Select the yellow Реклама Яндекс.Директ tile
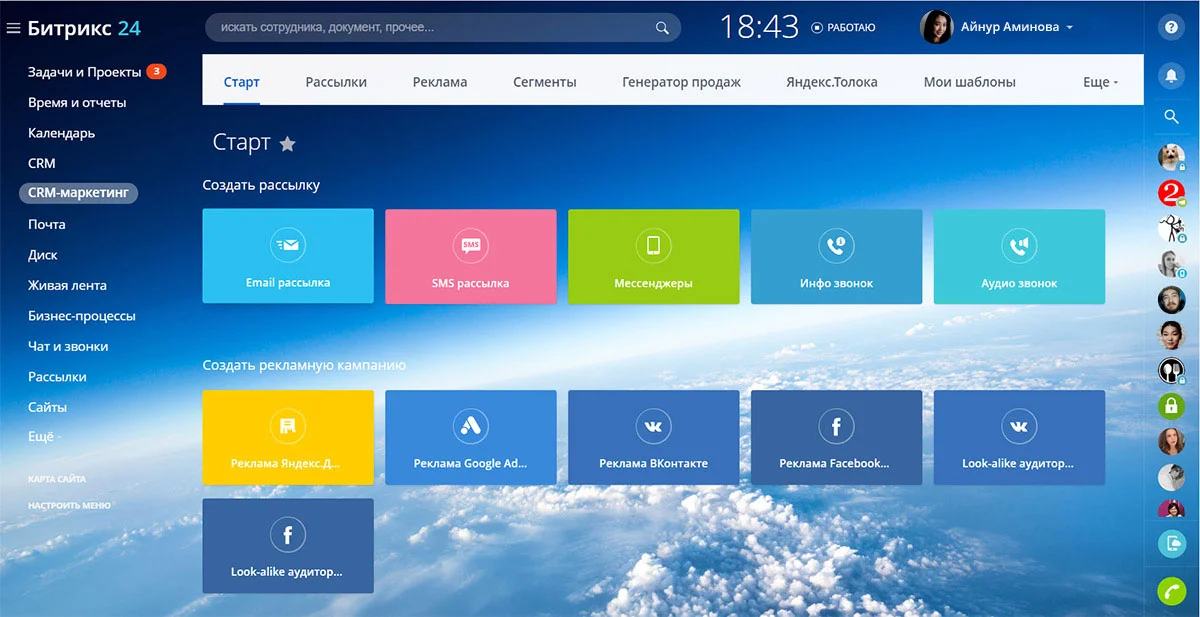This screenshot has height=617, width=1200. tap(288, 437)
